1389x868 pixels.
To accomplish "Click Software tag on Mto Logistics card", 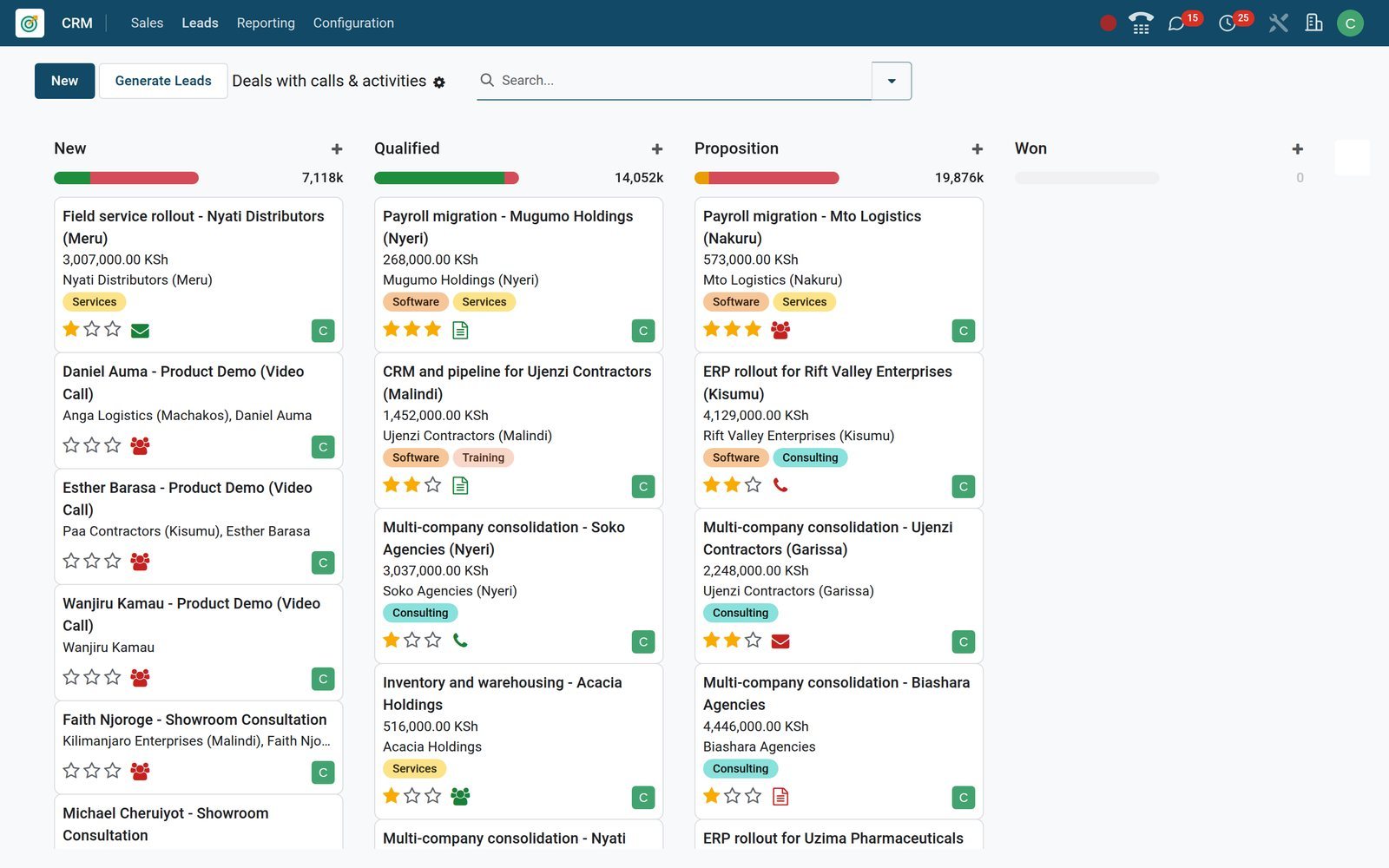I will coord(736,302).
